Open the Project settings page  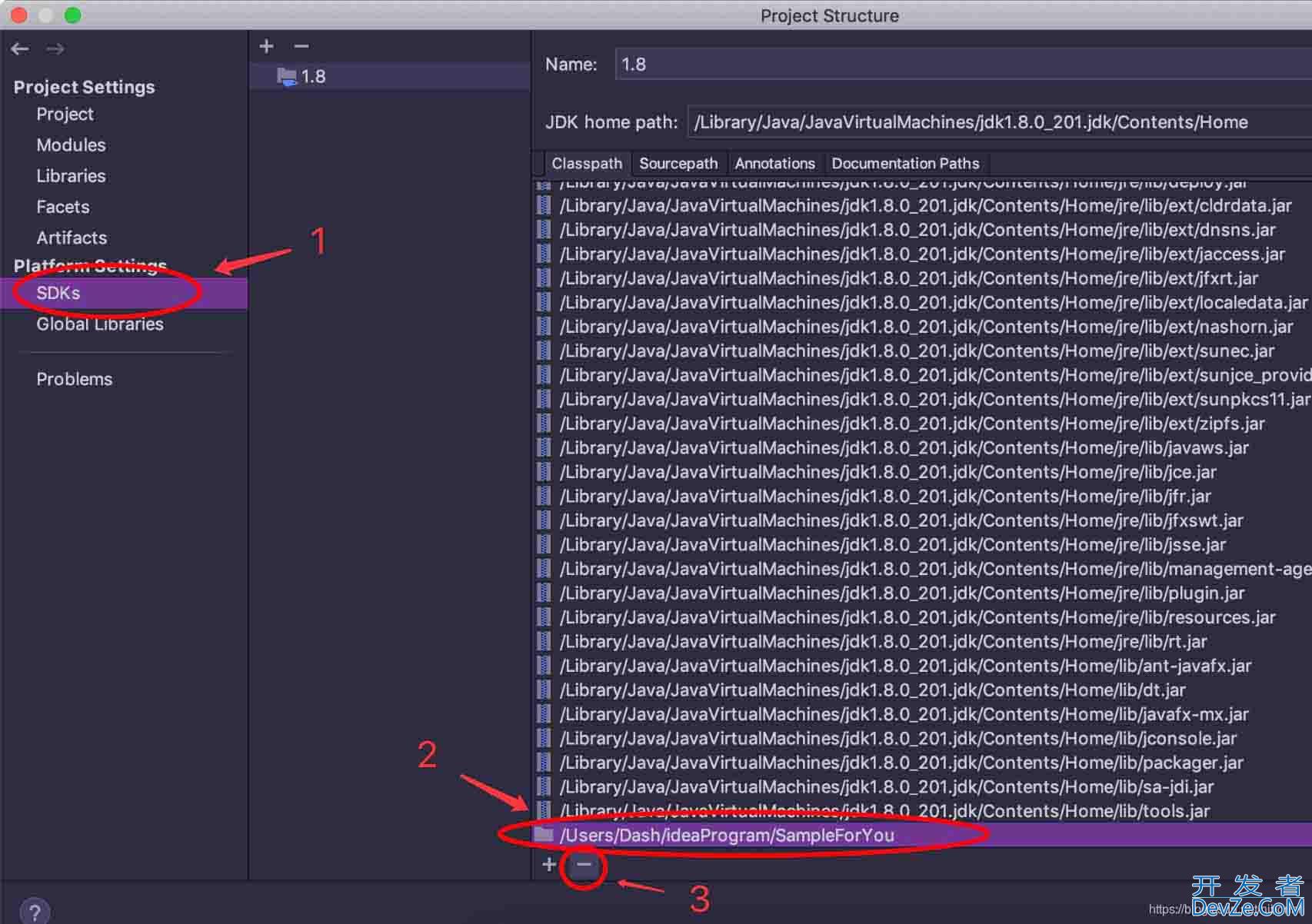[x=65, y=114]
